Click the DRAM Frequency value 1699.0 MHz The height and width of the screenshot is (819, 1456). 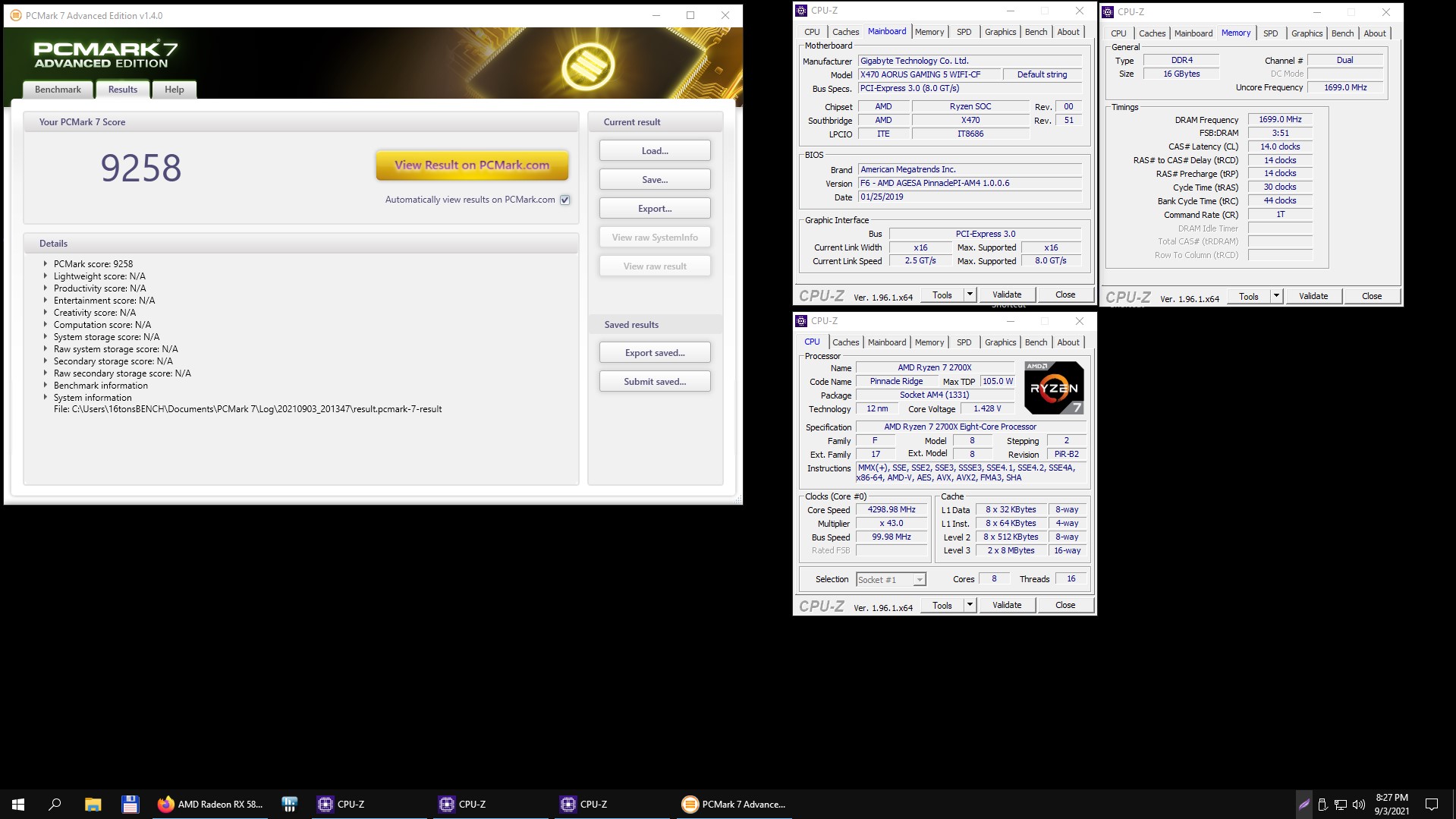coord(1280,119)
